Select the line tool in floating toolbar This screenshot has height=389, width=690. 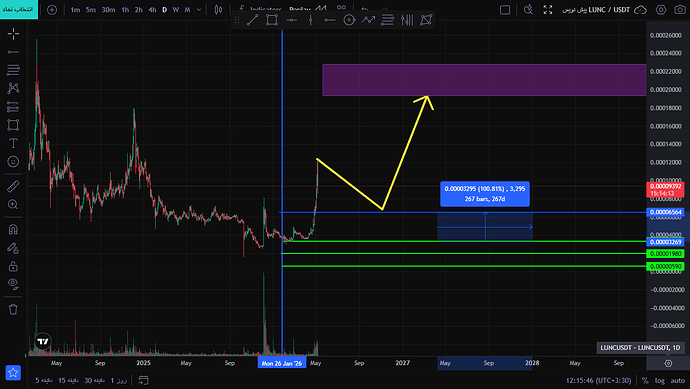click(253, 20)
